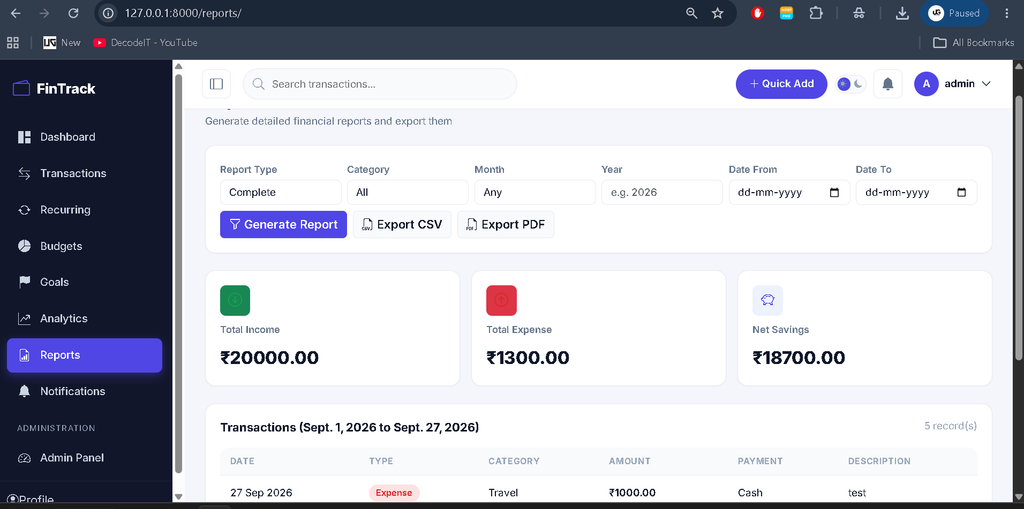Click the green Total Income icon
The width and height of the screenshot is (1024, 509).
coord(235,301)
